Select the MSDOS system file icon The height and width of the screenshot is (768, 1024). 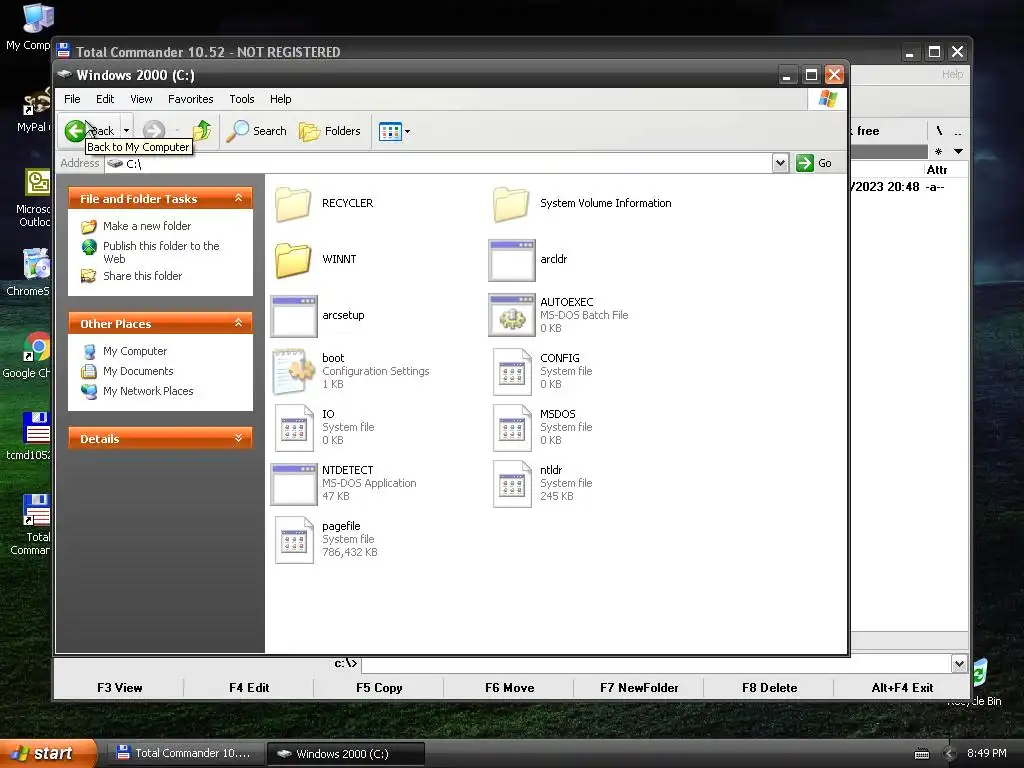click(512, 428)
